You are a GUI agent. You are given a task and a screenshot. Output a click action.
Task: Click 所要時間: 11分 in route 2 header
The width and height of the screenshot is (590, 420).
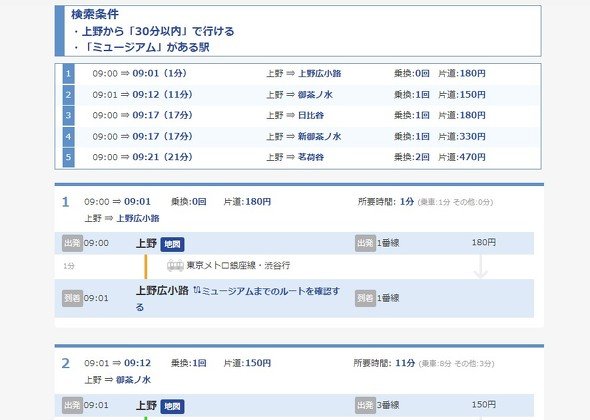click(384, 363)
